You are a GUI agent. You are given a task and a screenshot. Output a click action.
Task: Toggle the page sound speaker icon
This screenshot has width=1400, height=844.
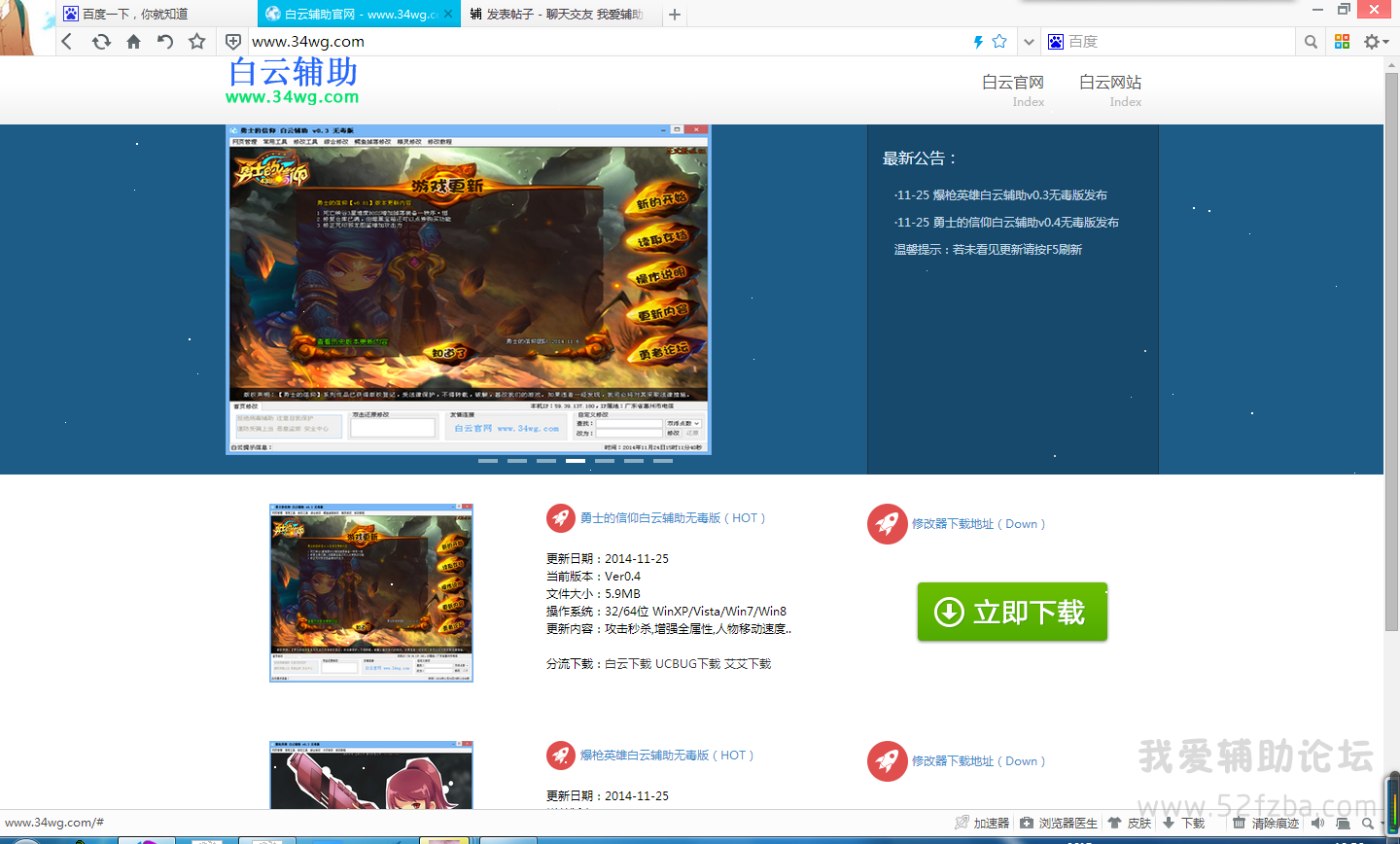[1317, 823]
